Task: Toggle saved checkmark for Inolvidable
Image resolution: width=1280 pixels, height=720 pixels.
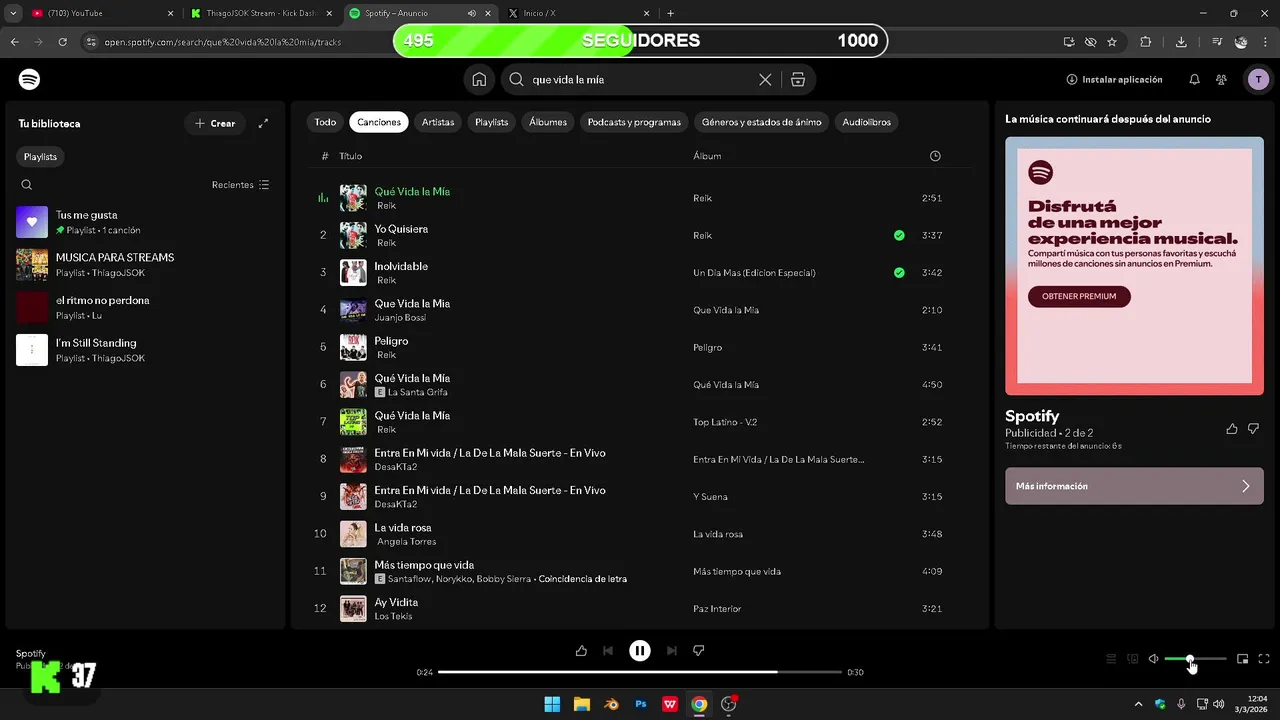Action: click(x=899, y=272)
